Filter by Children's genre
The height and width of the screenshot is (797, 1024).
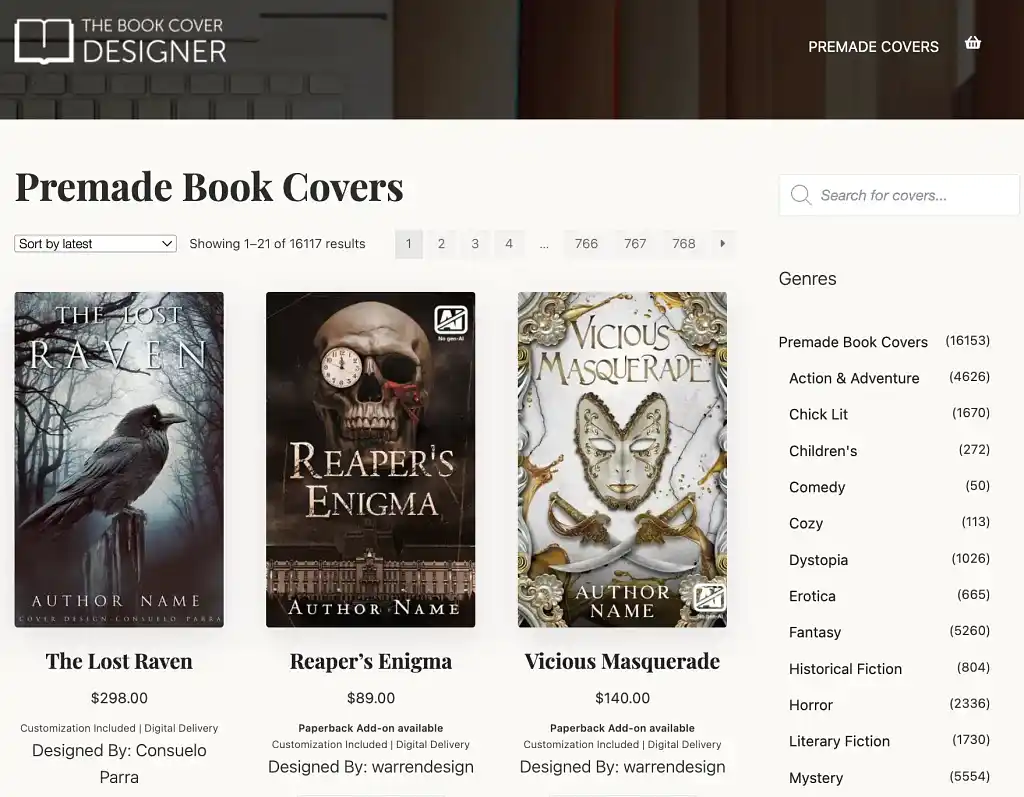pos(823,451)
